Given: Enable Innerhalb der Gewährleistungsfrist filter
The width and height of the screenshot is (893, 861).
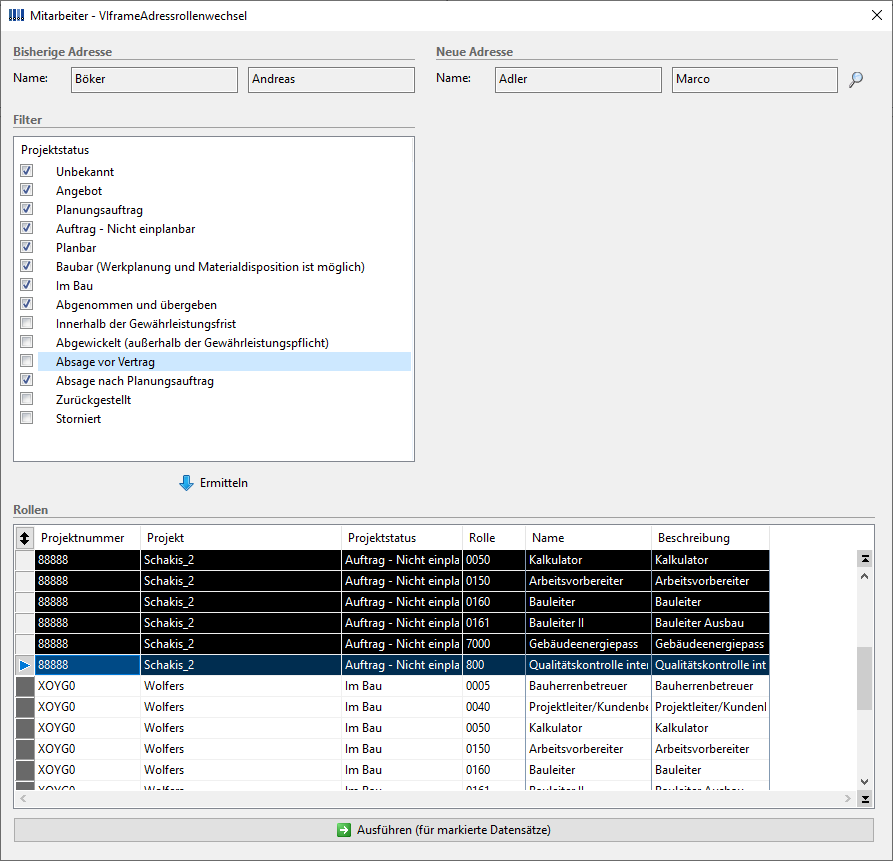Looking at the screenshot, I should 27,323.
